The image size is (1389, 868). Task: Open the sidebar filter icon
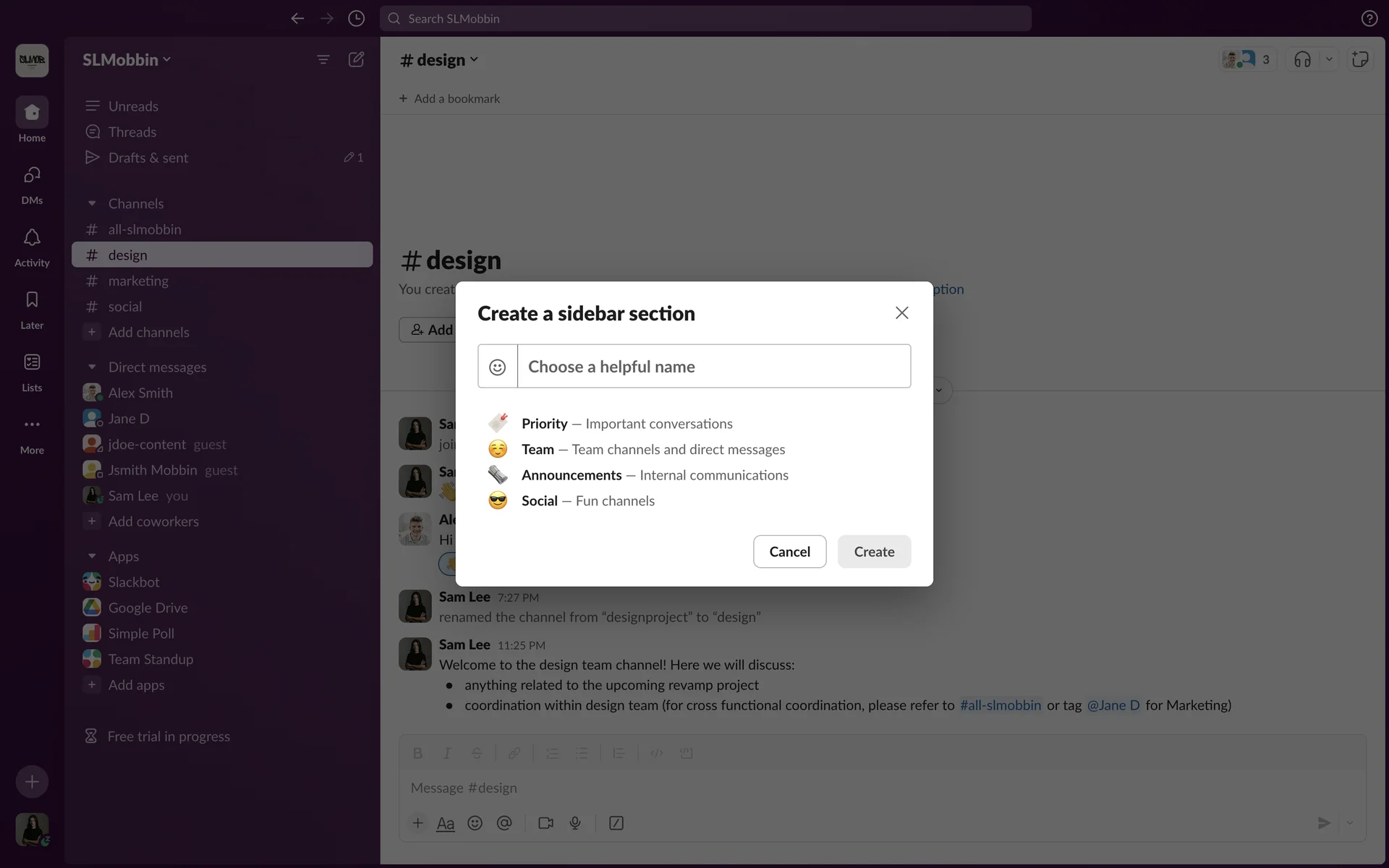tap(323, 59)
